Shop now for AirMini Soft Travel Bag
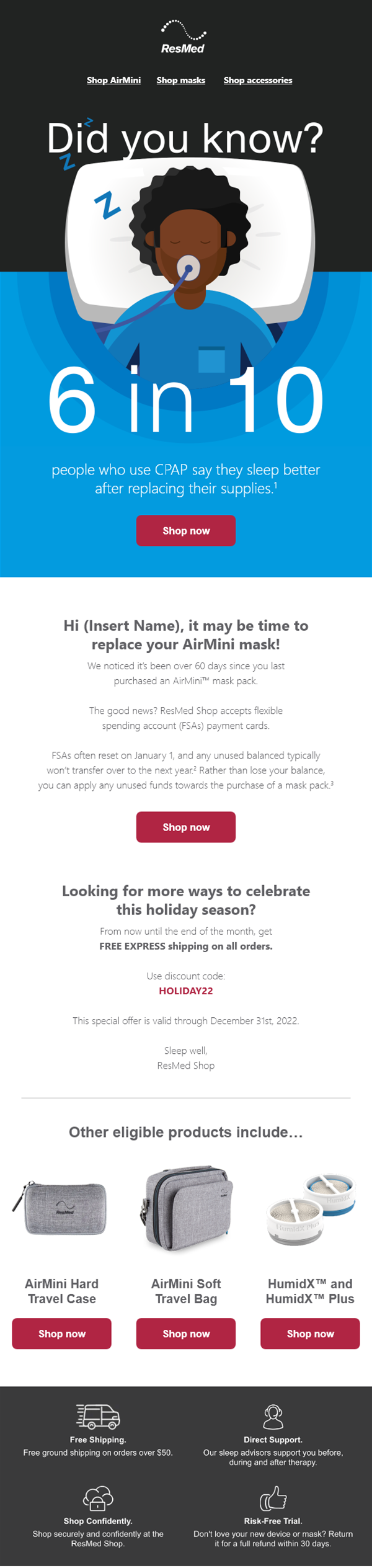The image size is (372, 1568). [x=186, y=1334]
